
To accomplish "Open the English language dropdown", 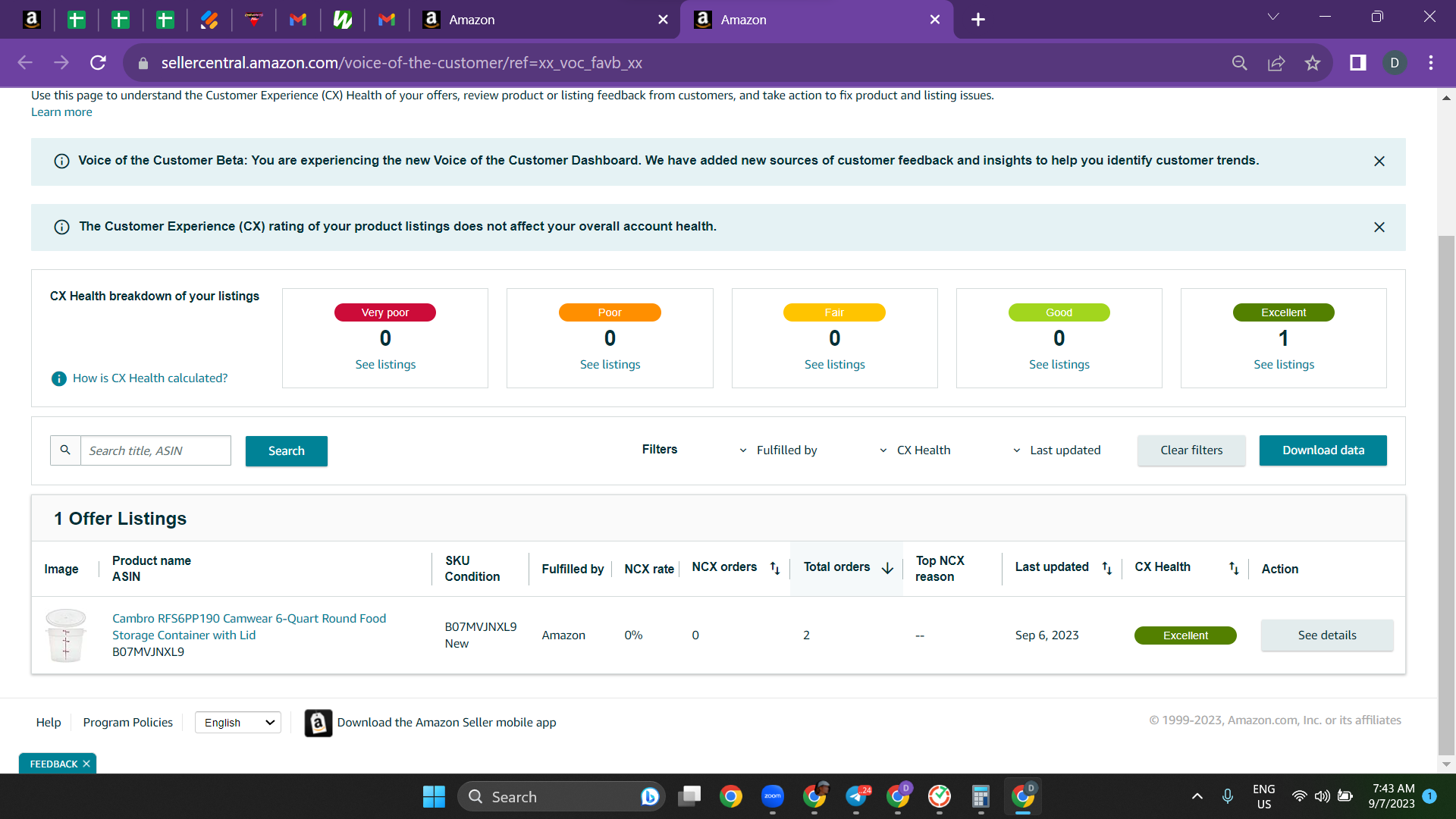I will (237, 723).
